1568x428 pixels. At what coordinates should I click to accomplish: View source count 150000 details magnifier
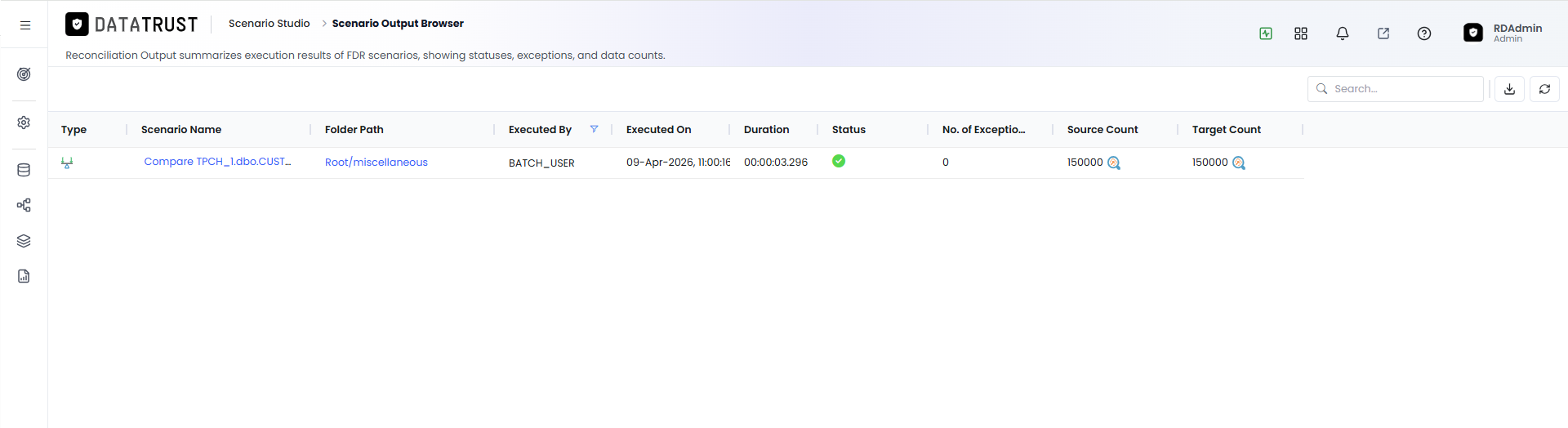pos(1114,163)
